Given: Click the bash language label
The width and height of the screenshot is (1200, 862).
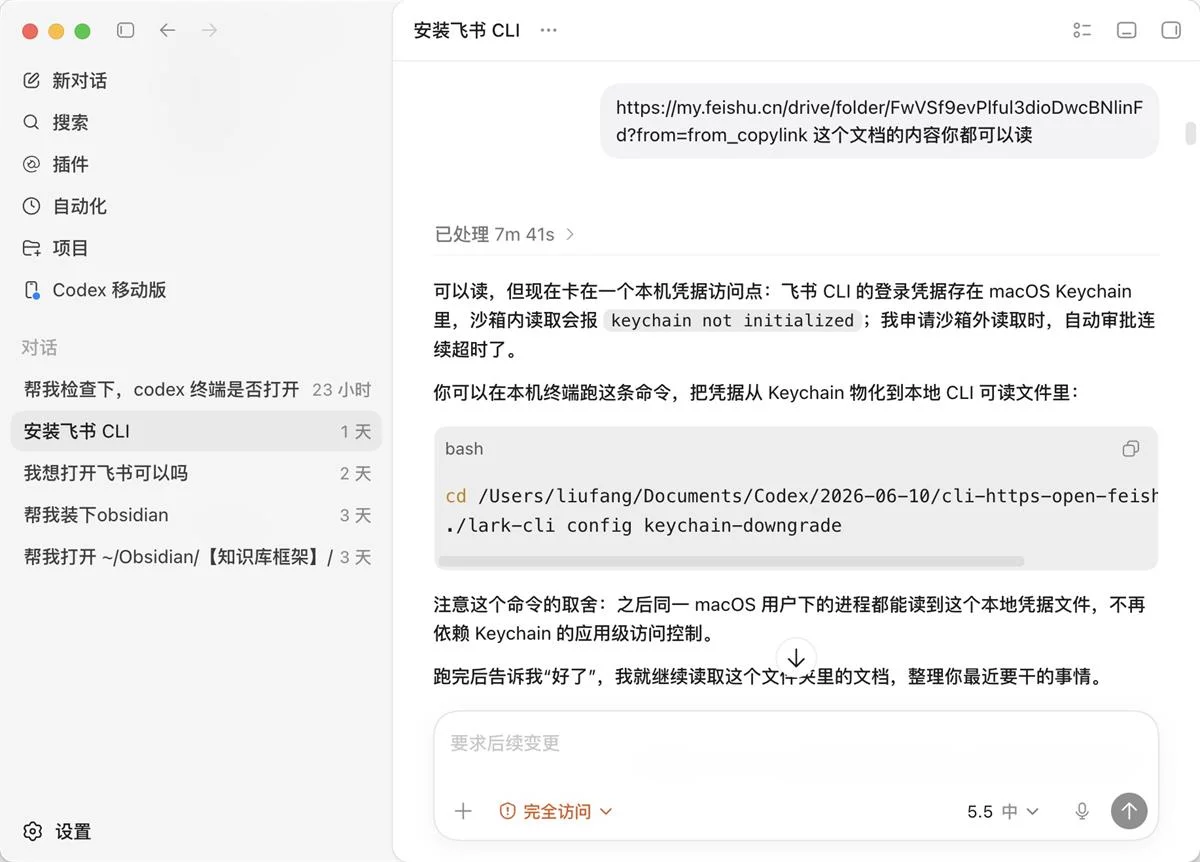Looking at the screenshot, I should pyautogui.click(x=464, y=449).
